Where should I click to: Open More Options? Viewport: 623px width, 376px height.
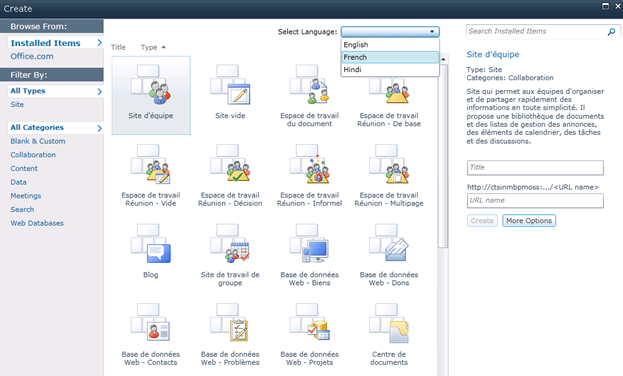529,221
